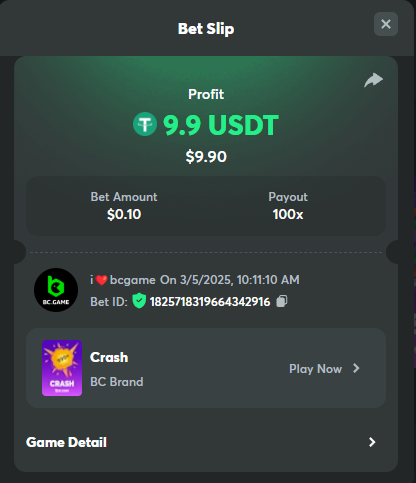Click the Payout 100x value
416x483 pixels.
click(288, 214)
